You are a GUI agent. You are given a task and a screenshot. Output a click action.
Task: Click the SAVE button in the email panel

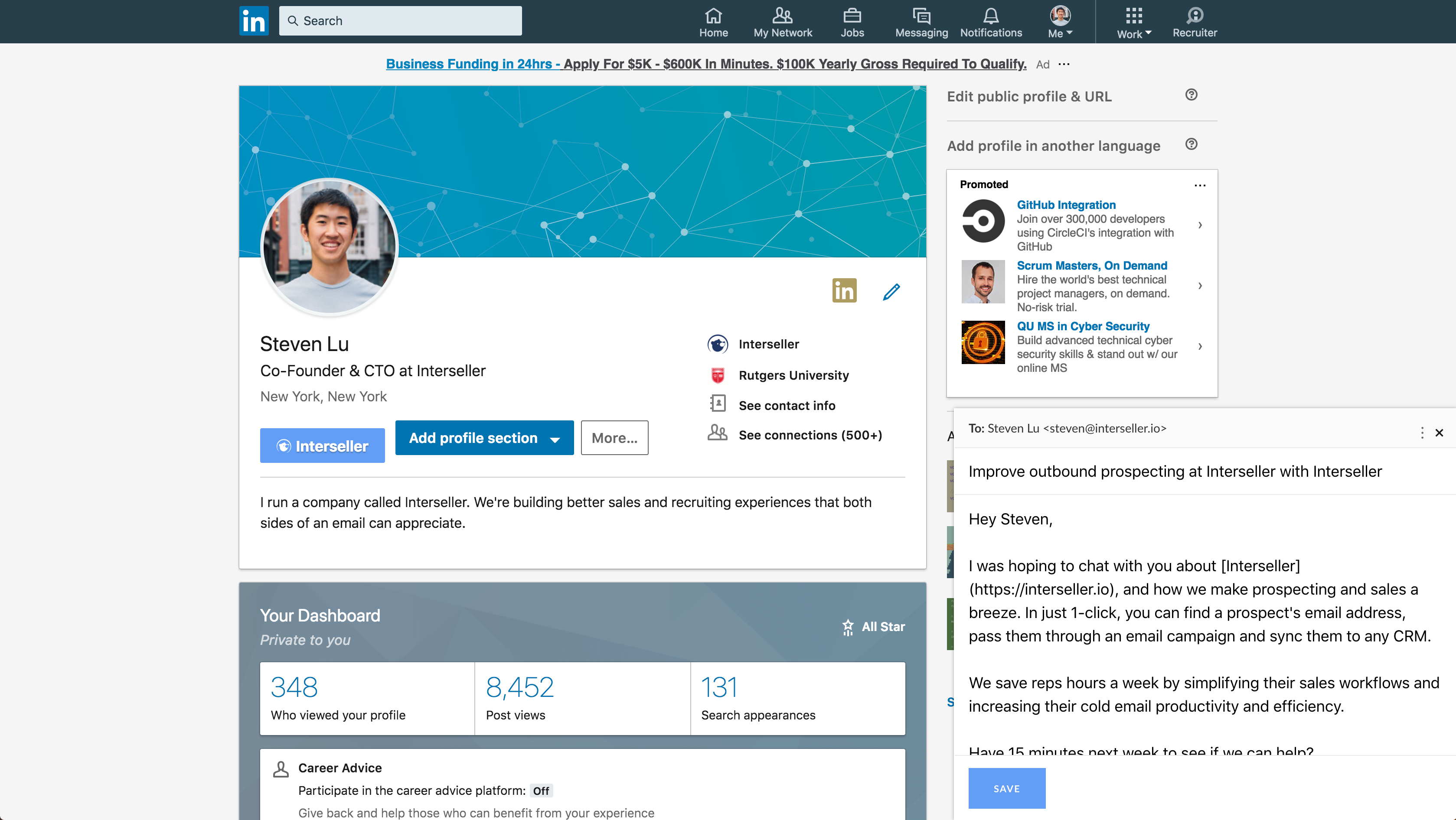[x=1006, y=788]
